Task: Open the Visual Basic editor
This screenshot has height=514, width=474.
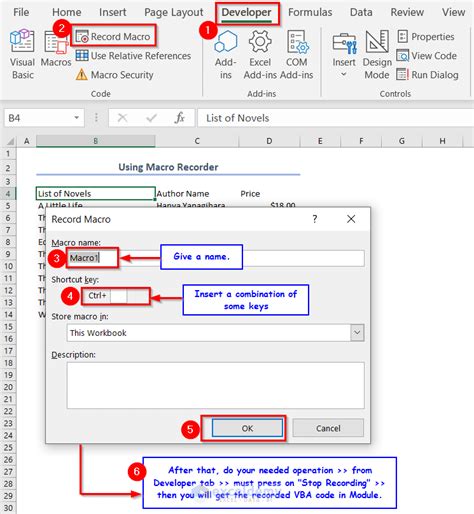Action: coord(22,55)
